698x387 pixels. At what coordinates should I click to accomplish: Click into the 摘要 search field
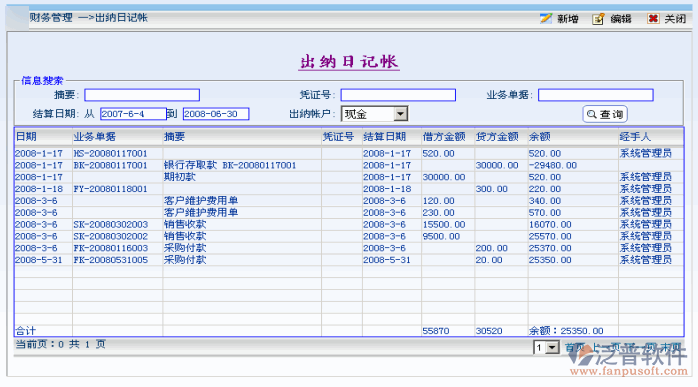pos(142,95)
